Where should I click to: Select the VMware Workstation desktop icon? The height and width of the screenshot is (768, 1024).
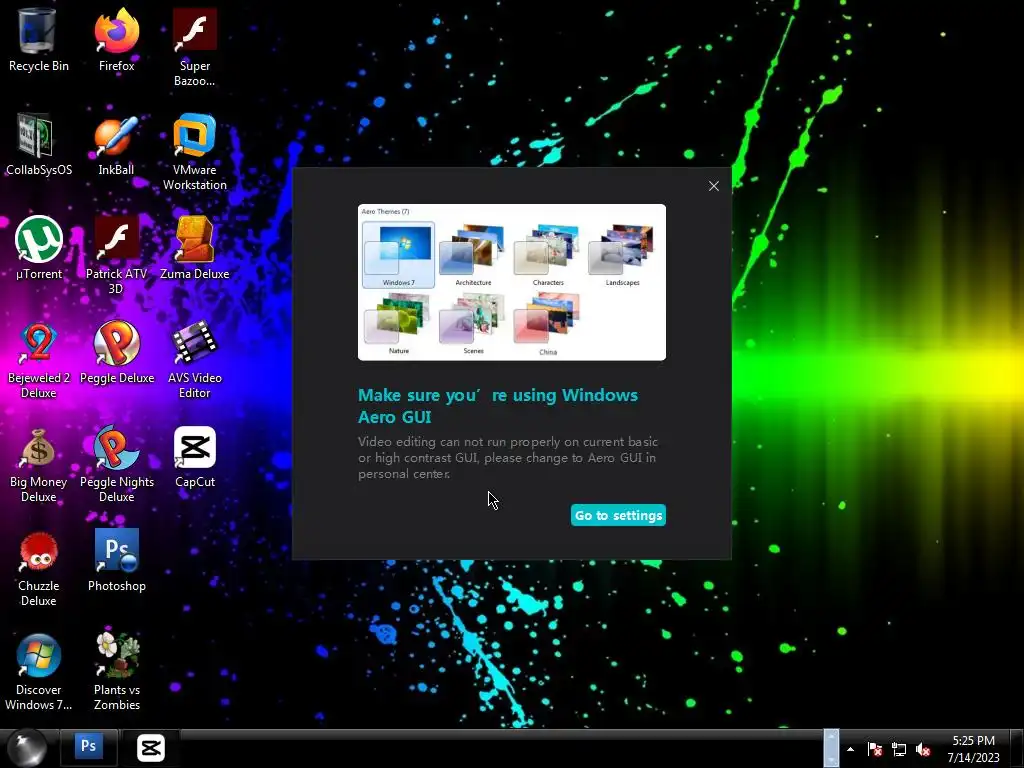(195, 152)
